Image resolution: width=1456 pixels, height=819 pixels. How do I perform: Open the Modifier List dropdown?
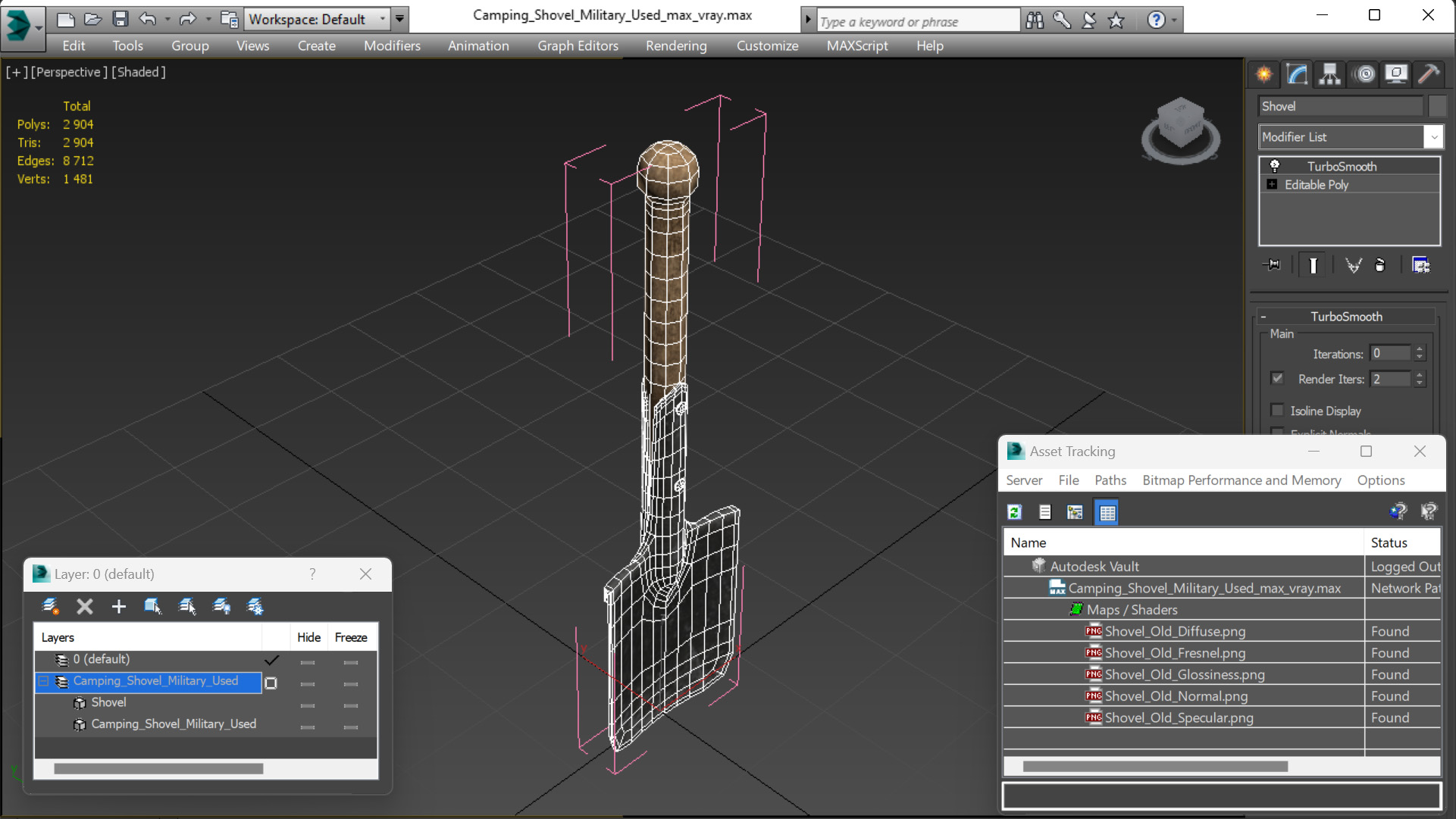pyautogui.click(x=1349, y=137)
